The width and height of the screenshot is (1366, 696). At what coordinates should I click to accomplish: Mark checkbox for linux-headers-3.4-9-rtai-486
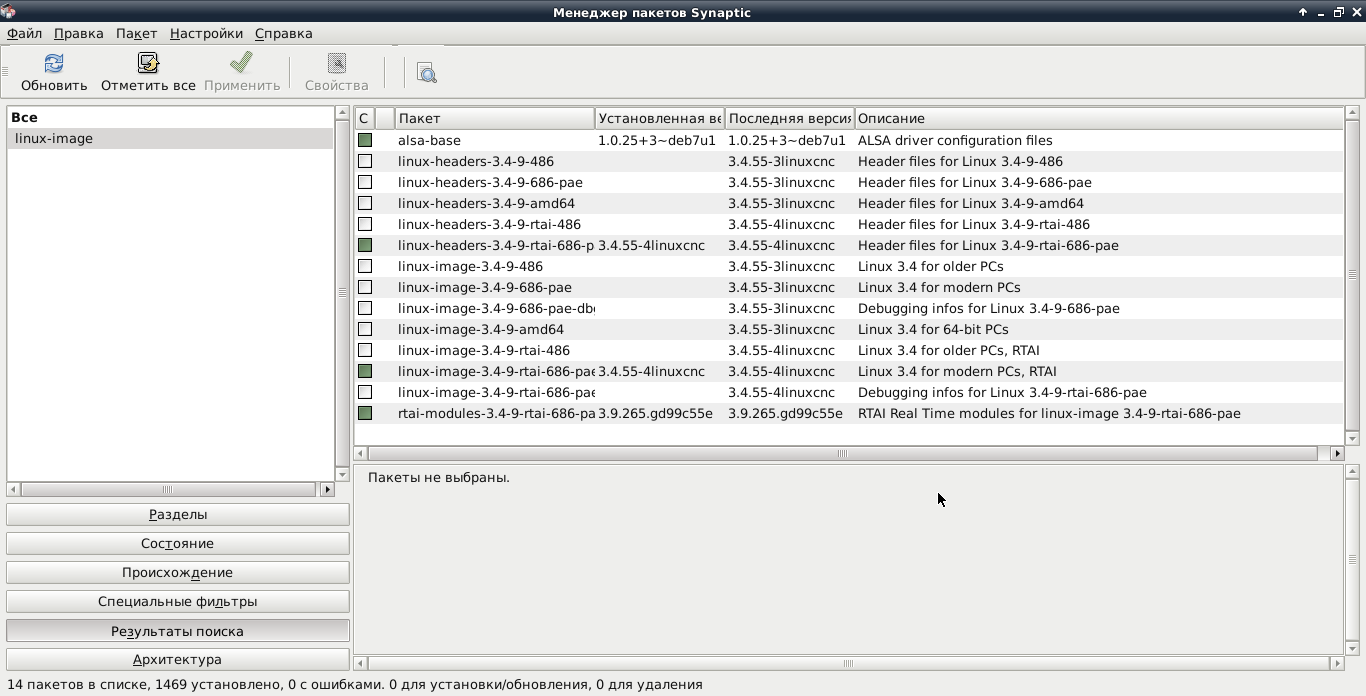point(365,224)
